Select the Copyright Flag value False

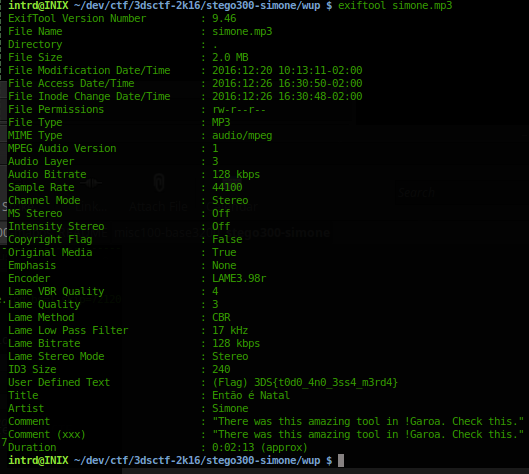(x=227, y=240)
